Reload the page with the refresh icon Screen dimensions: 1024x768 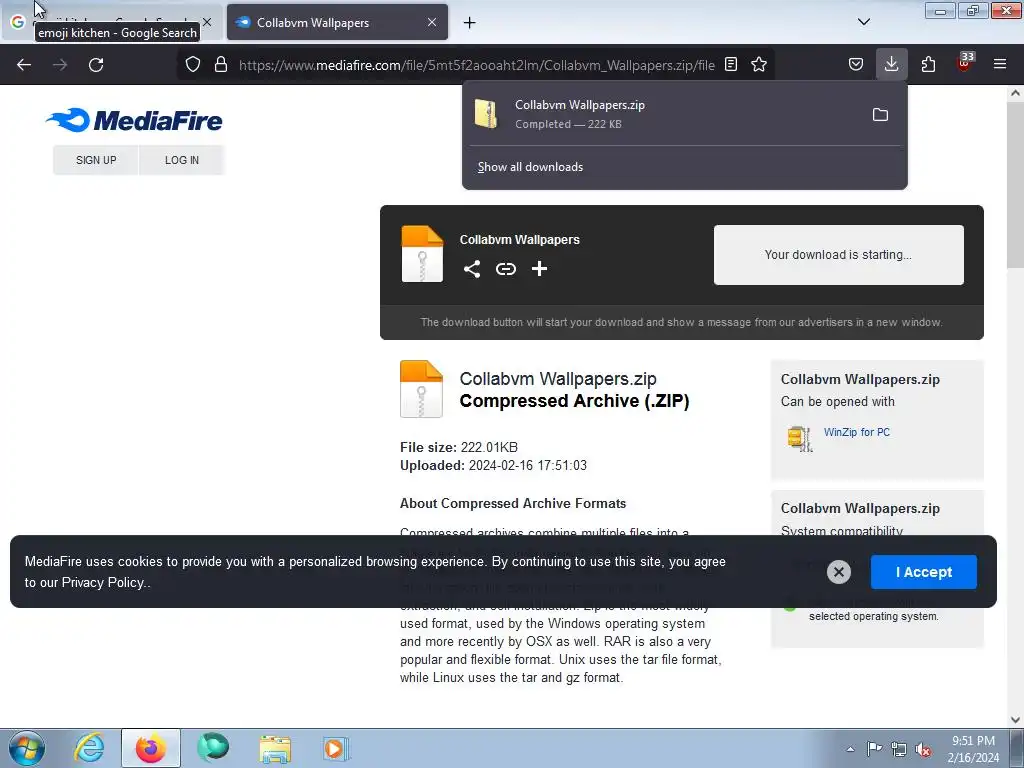pyautogui.click(x=96, y=65)
